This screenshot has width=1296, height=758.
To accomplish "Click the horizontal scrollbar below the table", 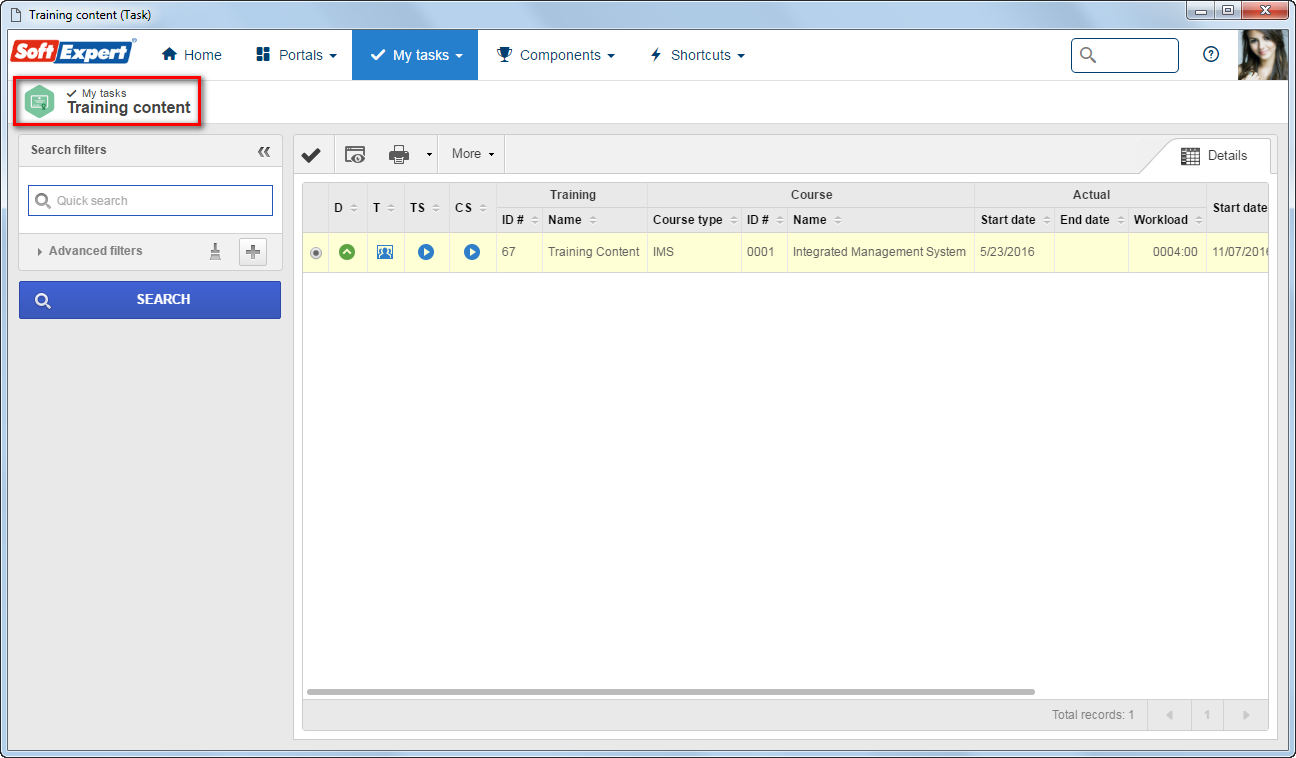I will (671, 691).
